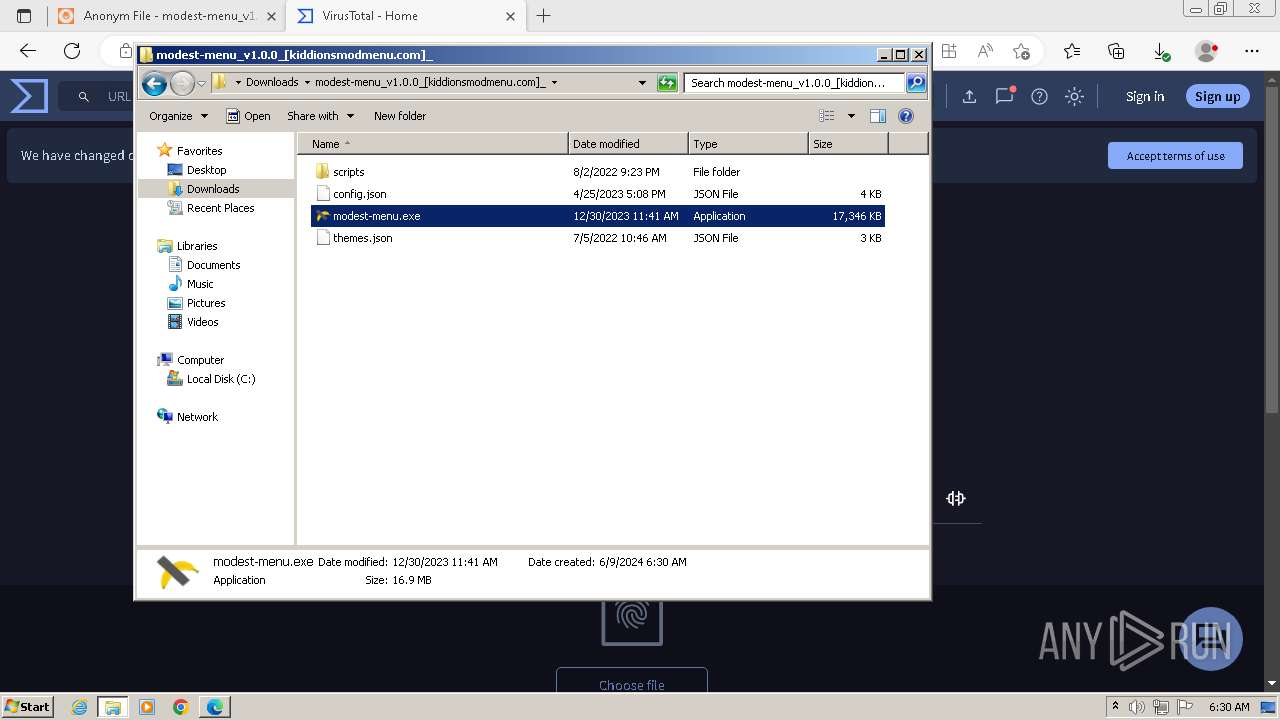
Task: Toggle VirusTotal light/dark theme icon
Action: [1074, 97]
